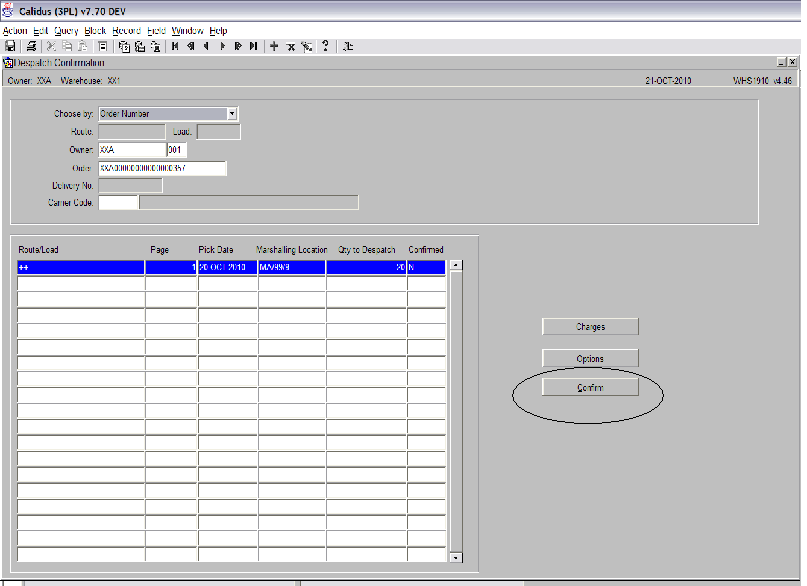Image resolution: width=807 pixels, height=586 pixels.
Task: Minimize the Despatch Confirmation window
Action: (x=782, y=62)
